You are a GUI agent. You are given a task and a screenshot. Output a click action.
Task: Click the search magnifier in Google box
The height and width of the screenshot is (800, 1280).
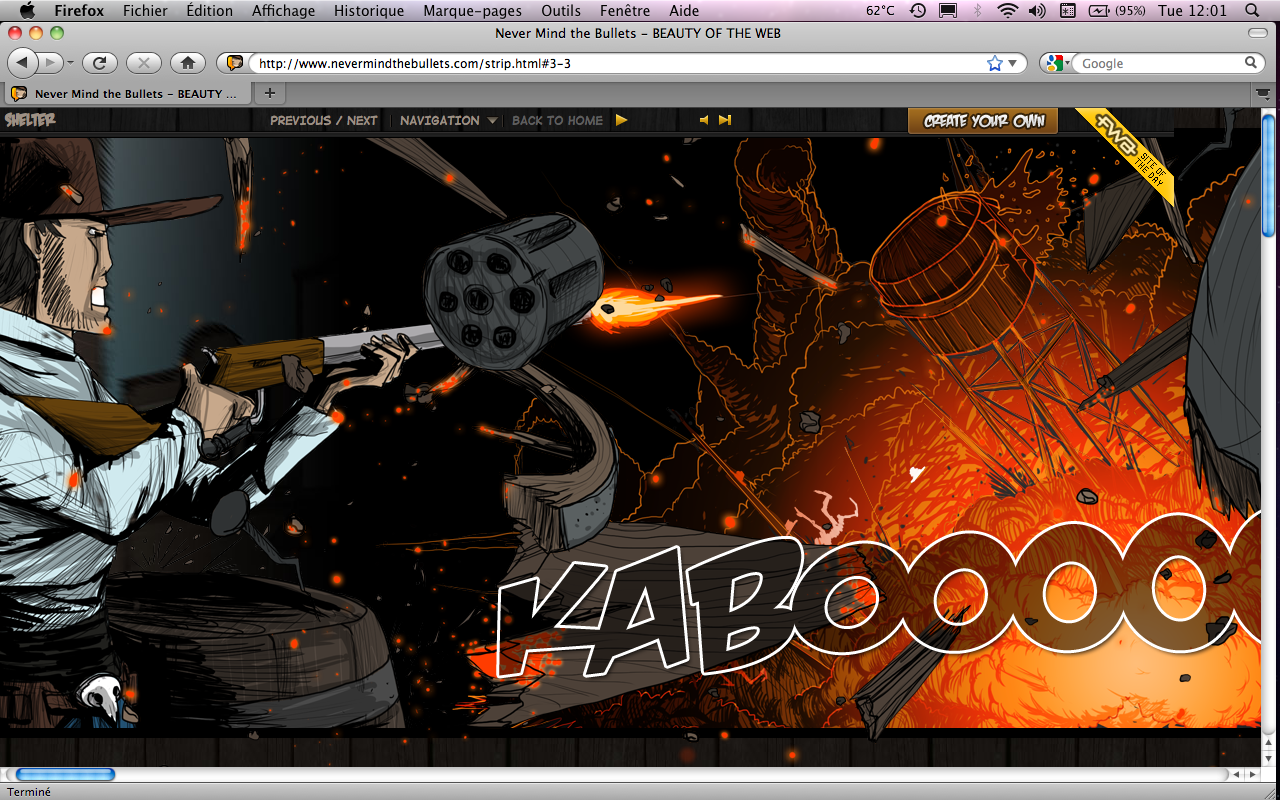(x=1251, y=63)
